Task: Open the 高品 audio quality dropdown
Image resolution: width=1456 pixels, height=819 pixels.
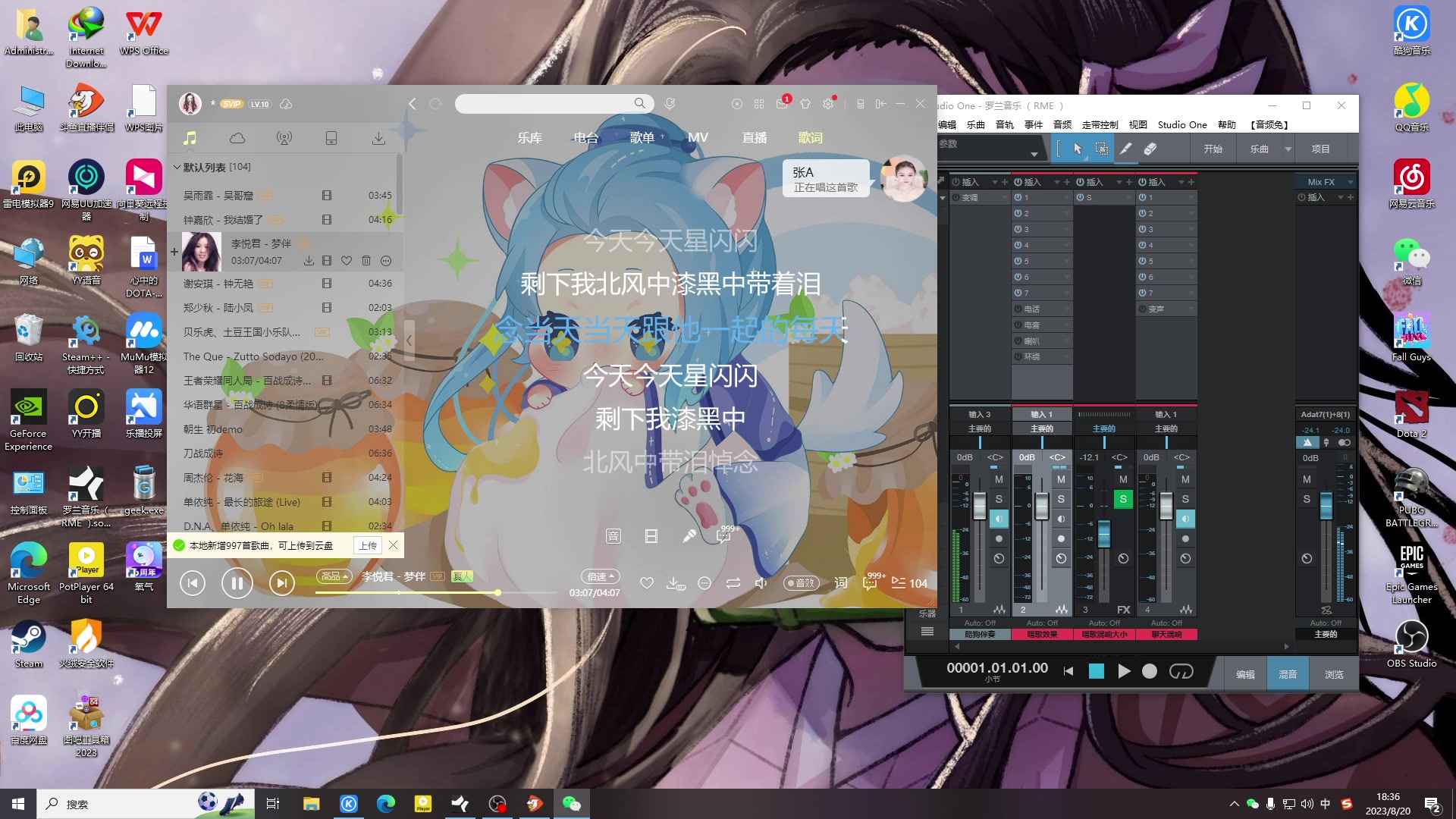Action: click(x=334, y=576)
